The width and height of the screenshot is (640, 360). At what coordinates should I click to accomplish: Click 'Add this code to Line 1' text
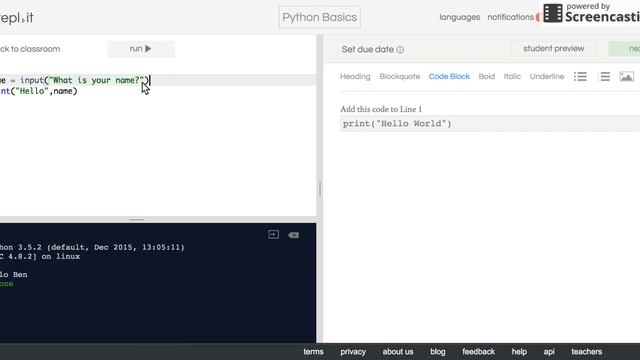381,109
